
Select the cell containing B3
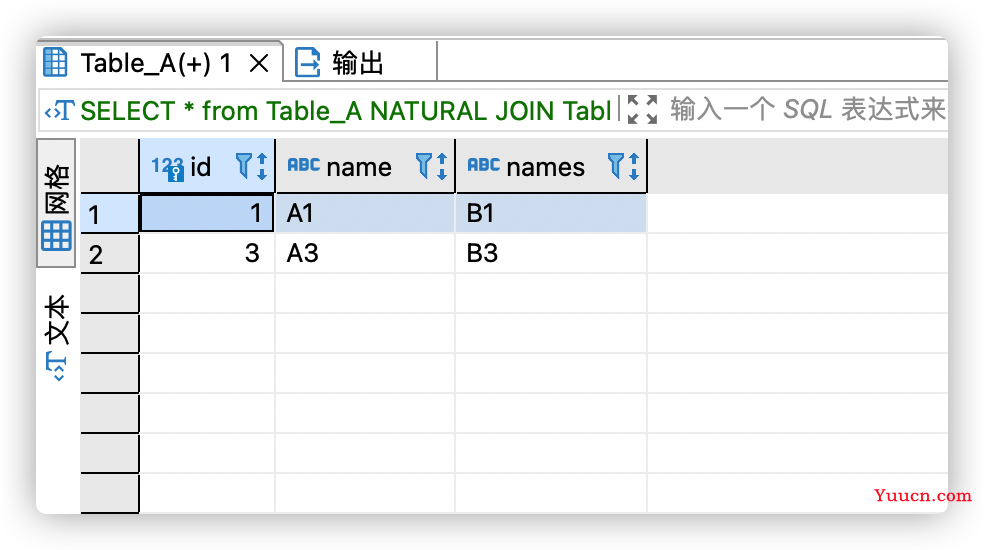(x=551, y=253)
